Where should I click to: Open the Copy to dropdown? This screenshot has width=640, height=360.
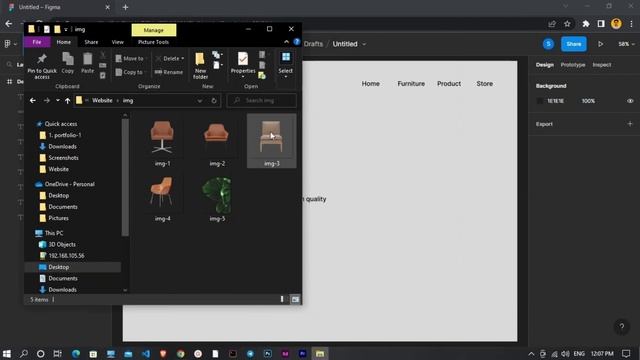tap(130, 72)
